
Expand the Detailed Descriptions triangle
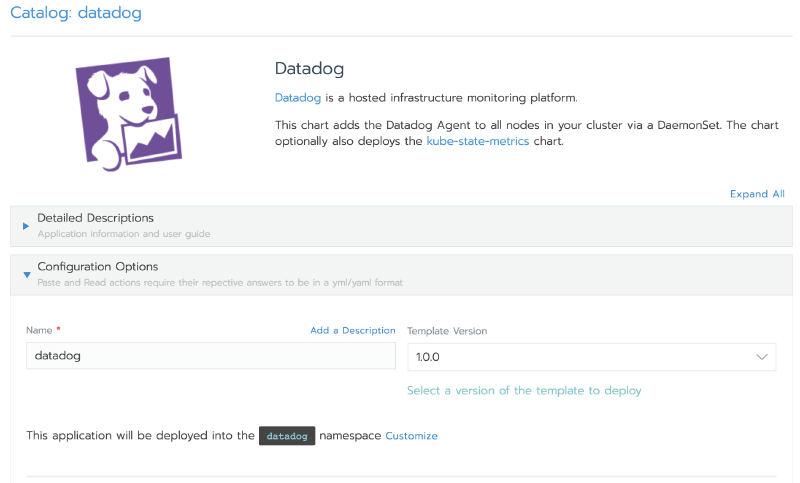pyautogui.click(x=26, y=226)
